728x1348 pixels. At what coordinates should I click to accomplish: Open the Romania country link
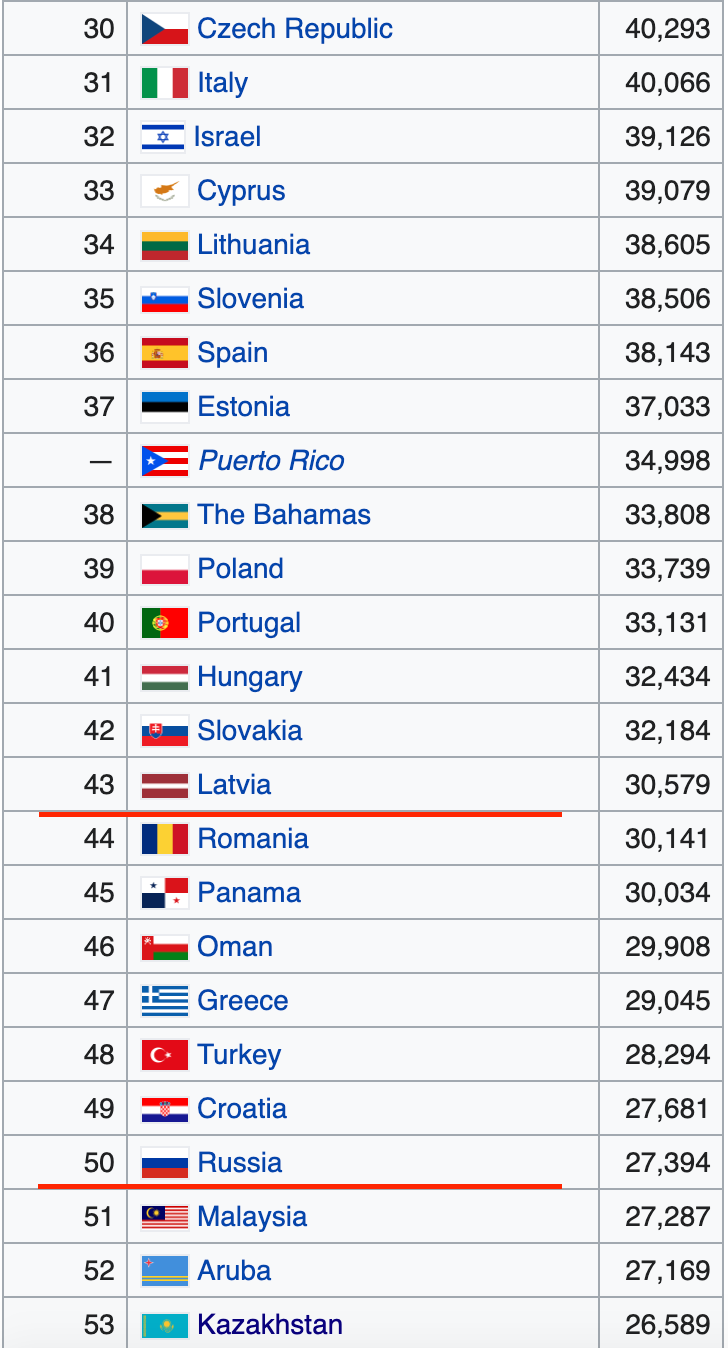[x=253, y=839]
